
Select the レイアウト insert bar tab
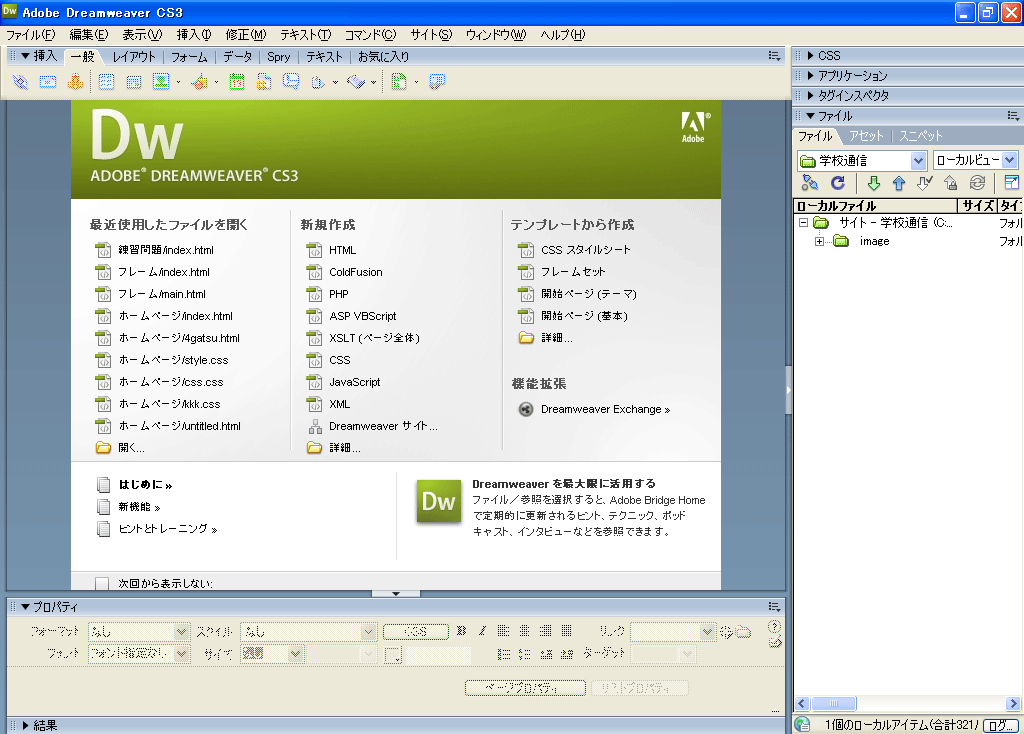tap(134, 57)
